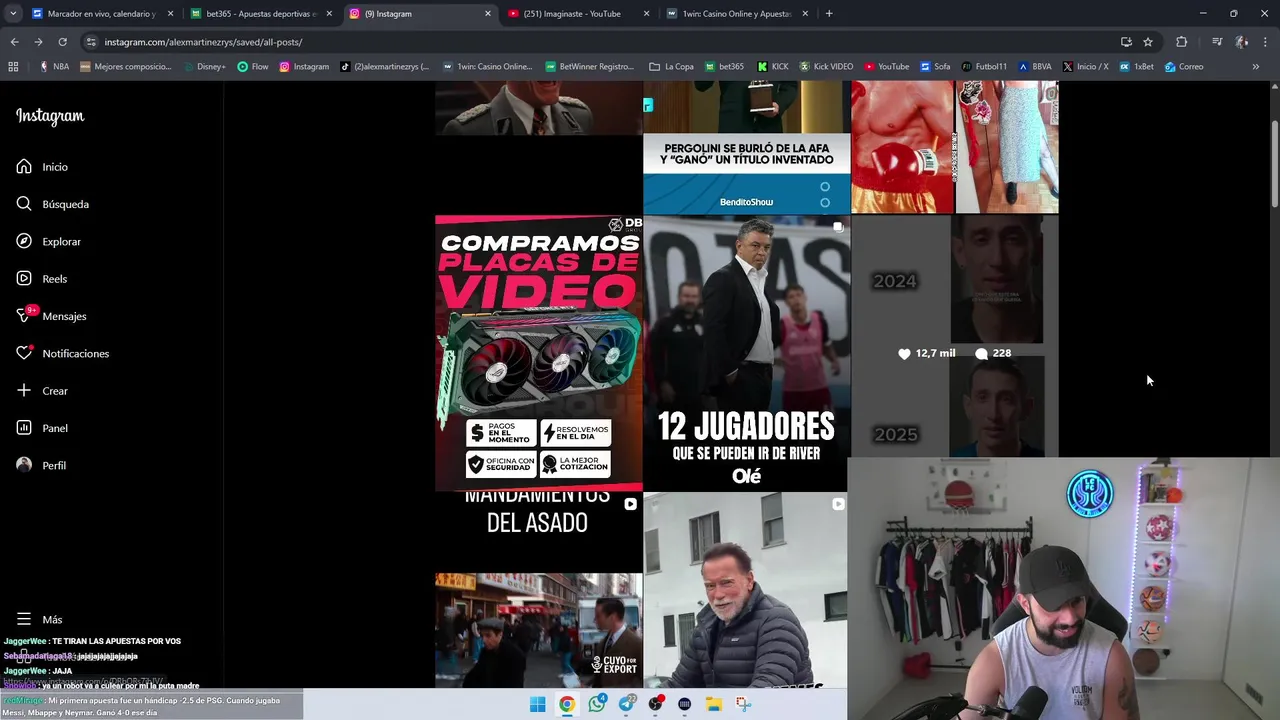
Task: Open the 1xBet bookmark
Action: pyautogui.click(x=1136, y=67)
